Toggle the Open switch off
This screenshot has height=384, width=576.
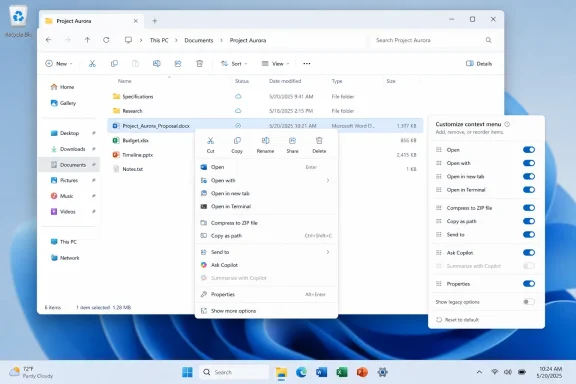pyautogui.click(x=529, y=150)
